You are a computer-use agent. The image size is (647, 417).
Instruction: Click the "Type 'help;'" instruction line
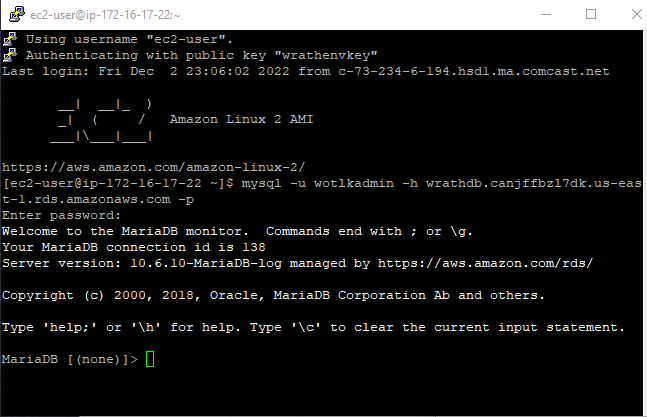coord(312,327)
